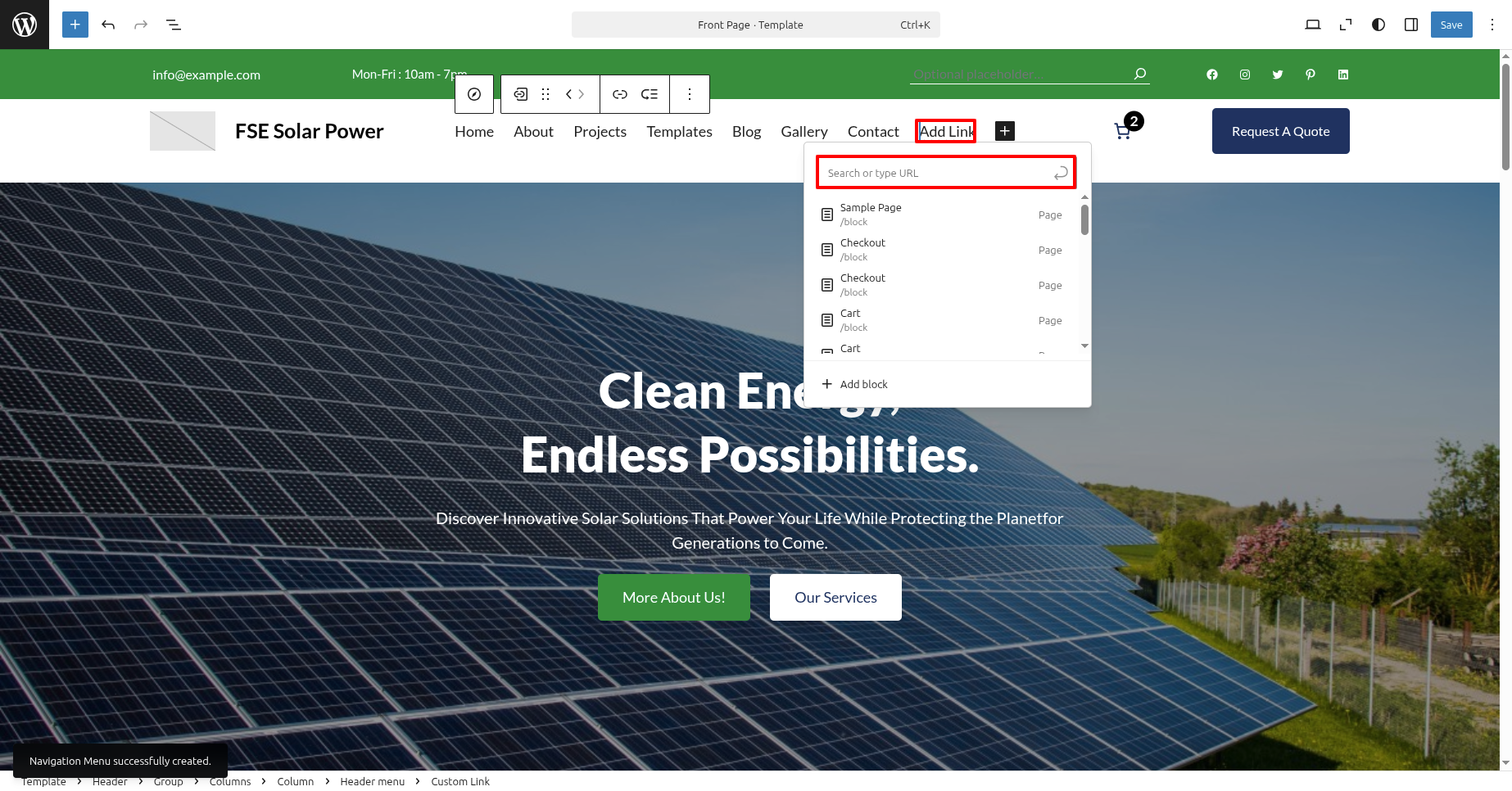Choose the first Checkout page suggestion

(x=942, y=250)
